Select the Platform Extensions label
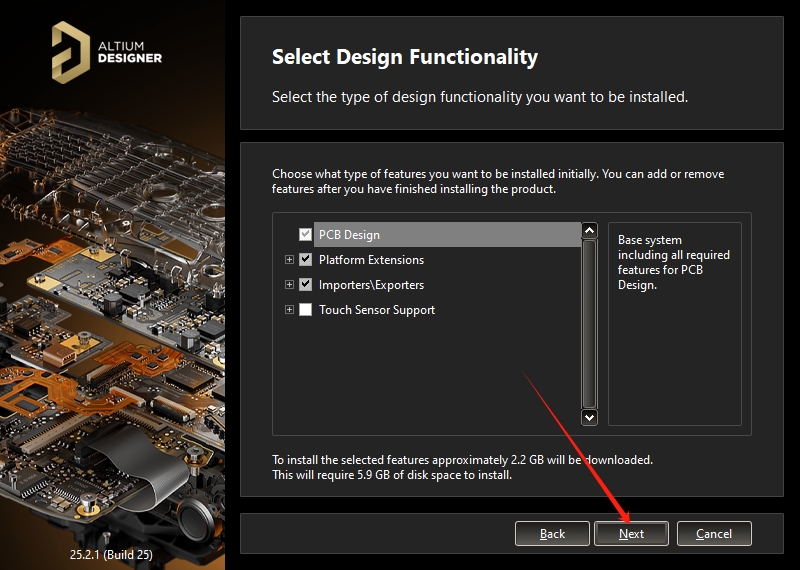This screenshot has width=800, height=570. point(371,260)
